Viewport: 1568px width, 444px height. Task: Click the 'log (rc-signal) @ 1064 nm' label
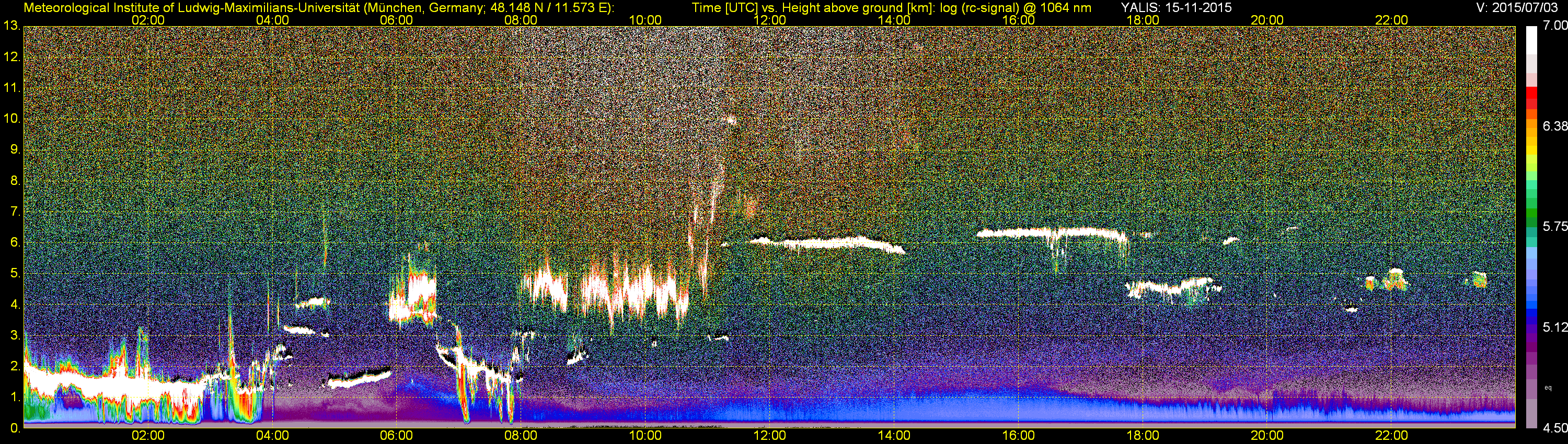pyautogui.click(x=1016, y=8)
